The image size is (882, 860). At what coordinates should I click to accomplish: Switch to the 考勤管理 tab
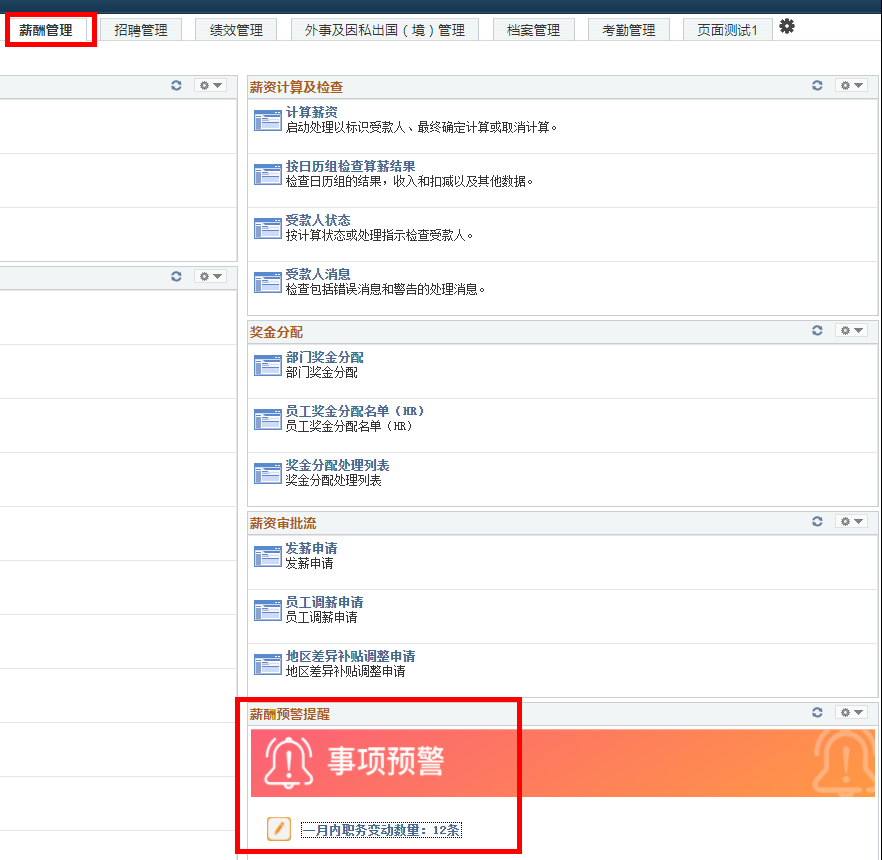click(629, 30)
